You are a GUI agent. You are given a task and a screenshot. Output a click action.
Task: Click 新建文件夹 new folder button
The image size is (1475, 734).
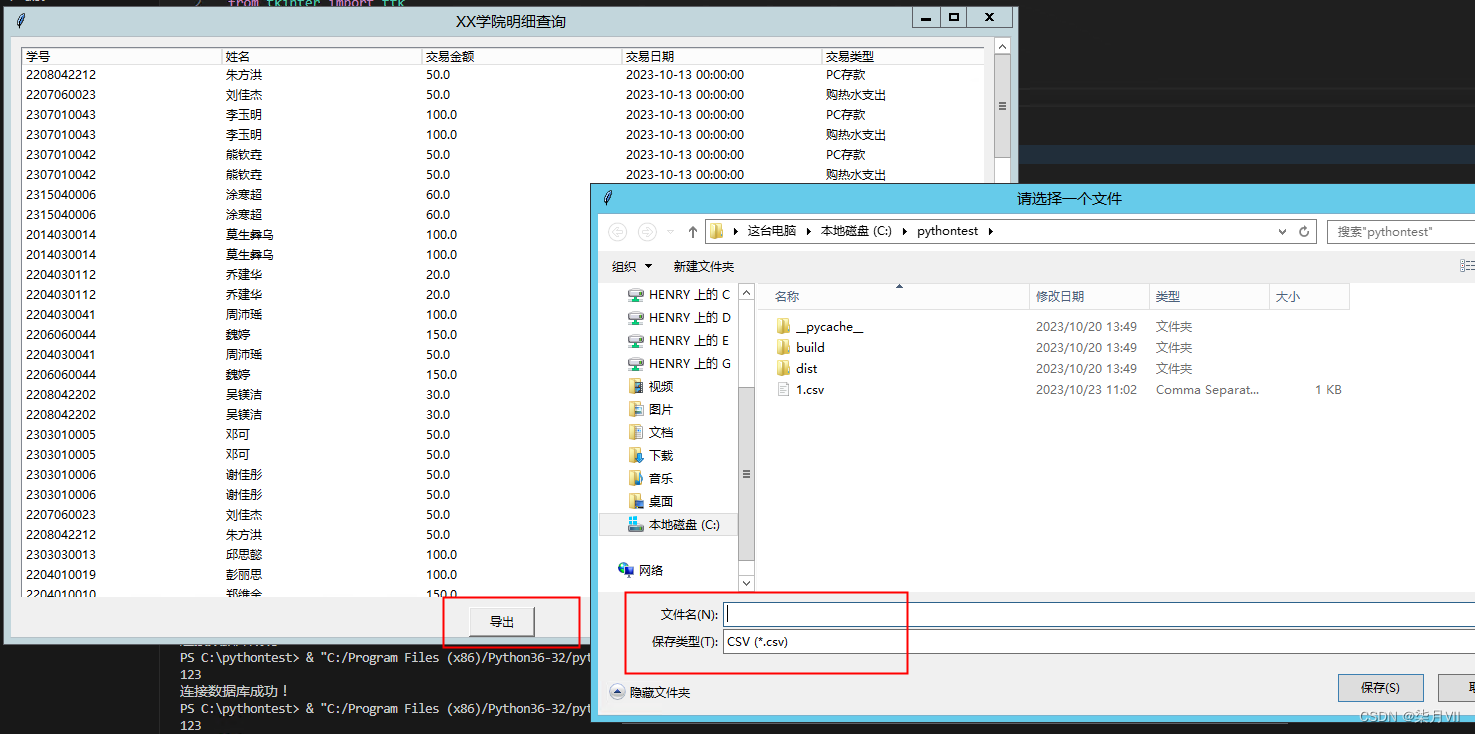pyautogui.click(x=704, y=266)
